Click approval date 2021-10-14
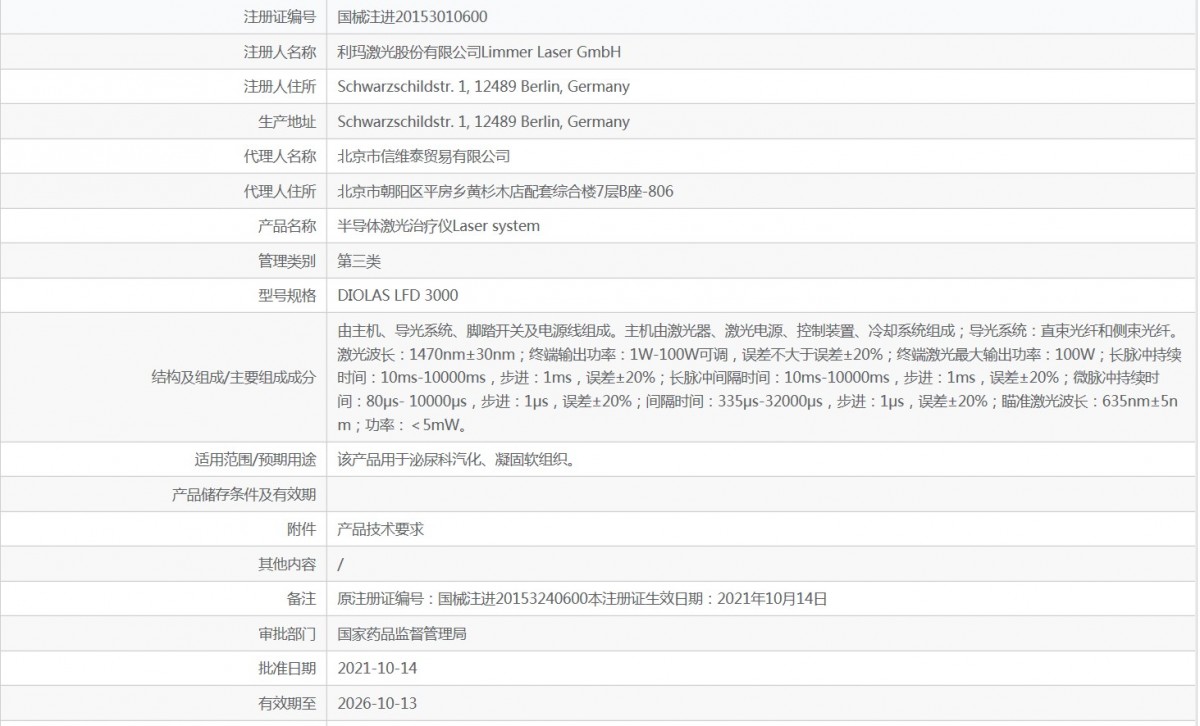Screen dimensions: 1200x726 (377, 668)
